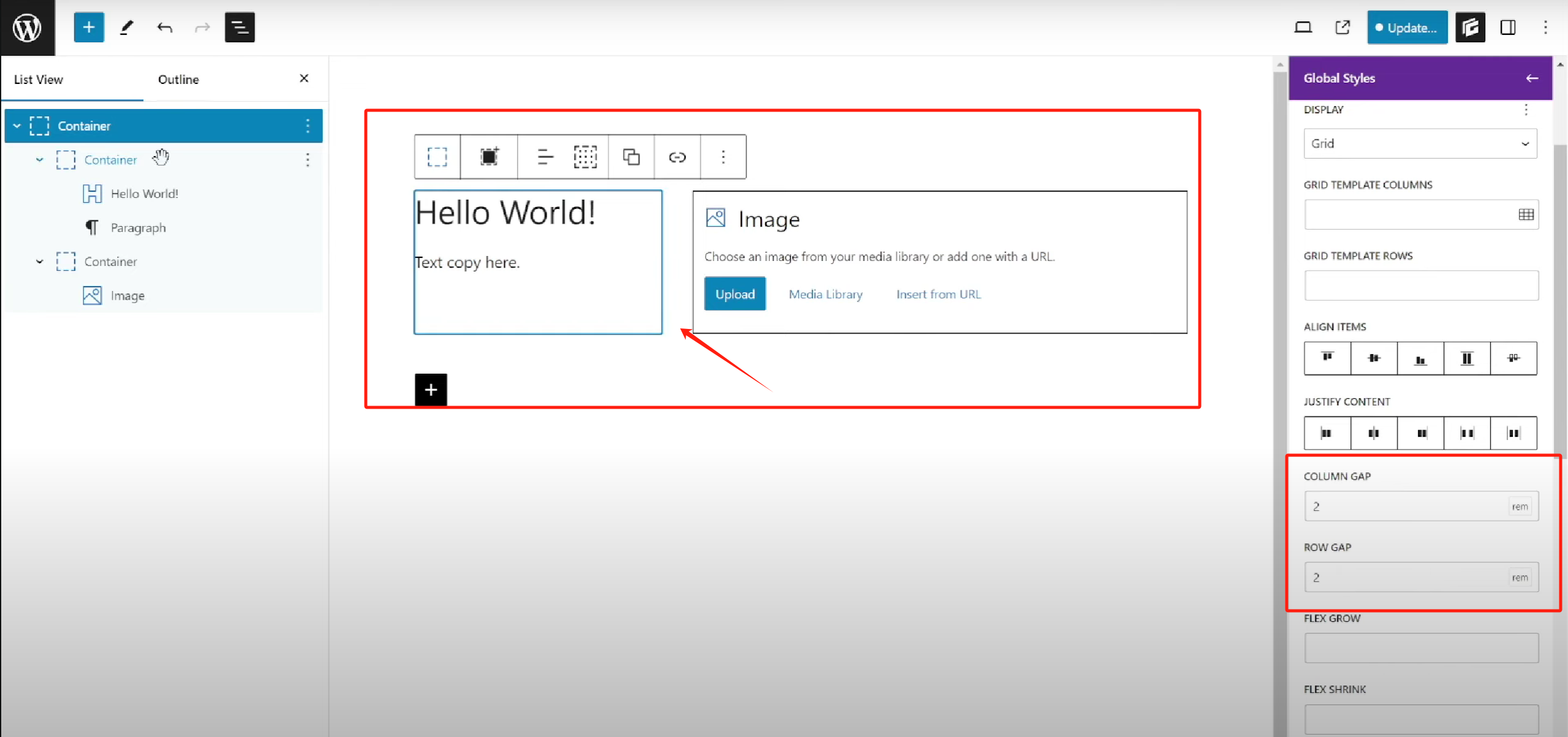Click the Undo arrow
Viewport: 1568px width, 737px height.
pos(164,28)
